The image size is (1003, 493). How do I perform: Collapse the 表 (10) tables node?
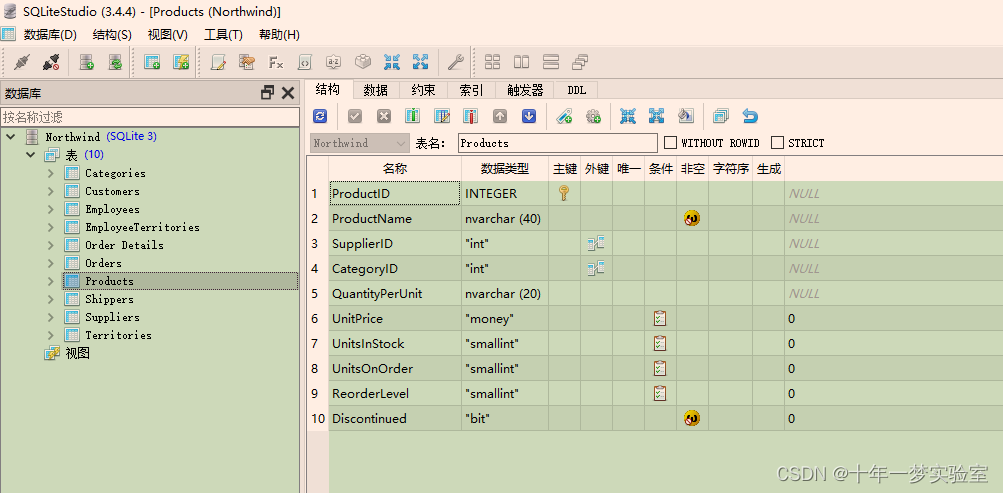[x=31, y=155]
